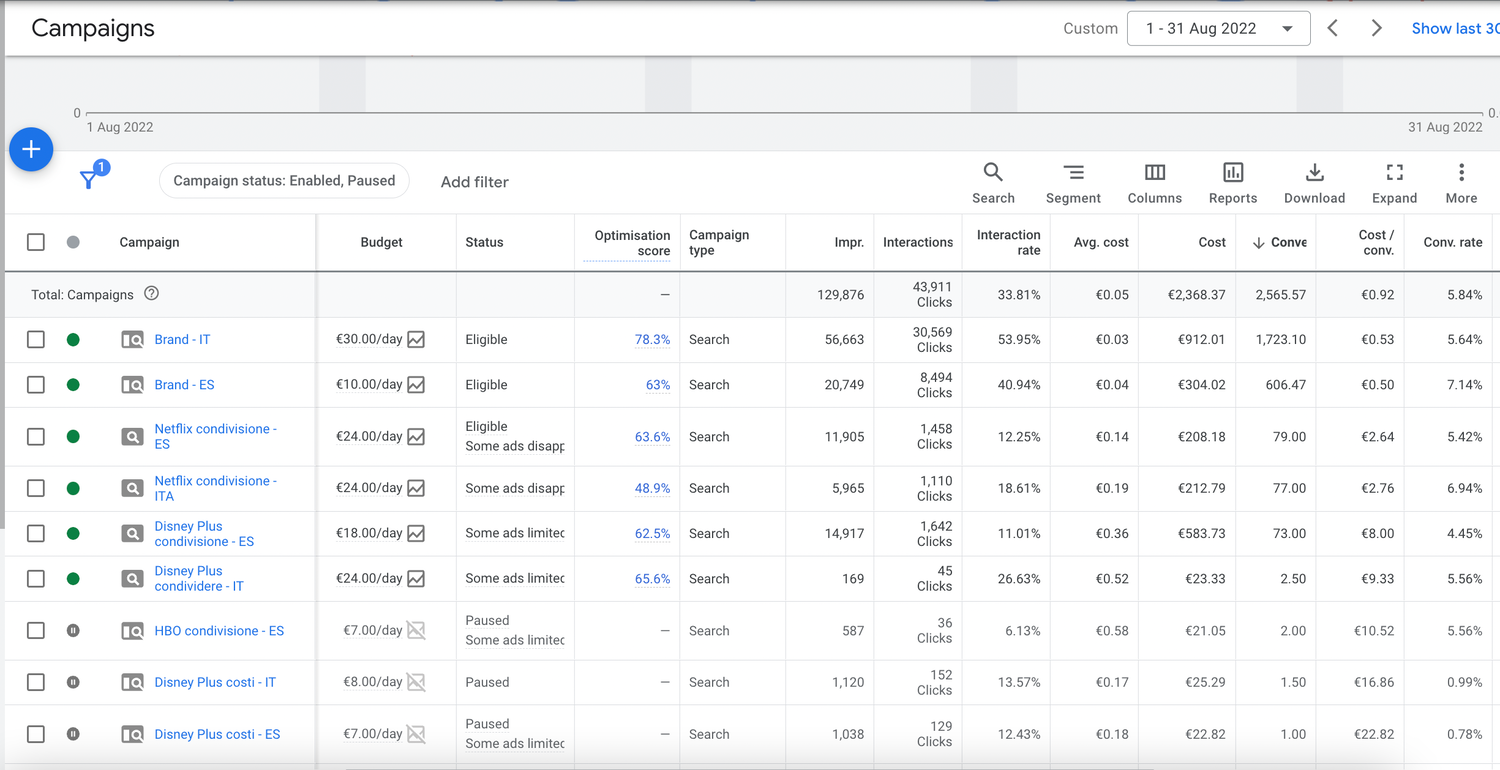Screen dimensions: 1500x770
Task: Click paused status icon for Disney Plus costi - ES
Action: click(x=73, y=734)
